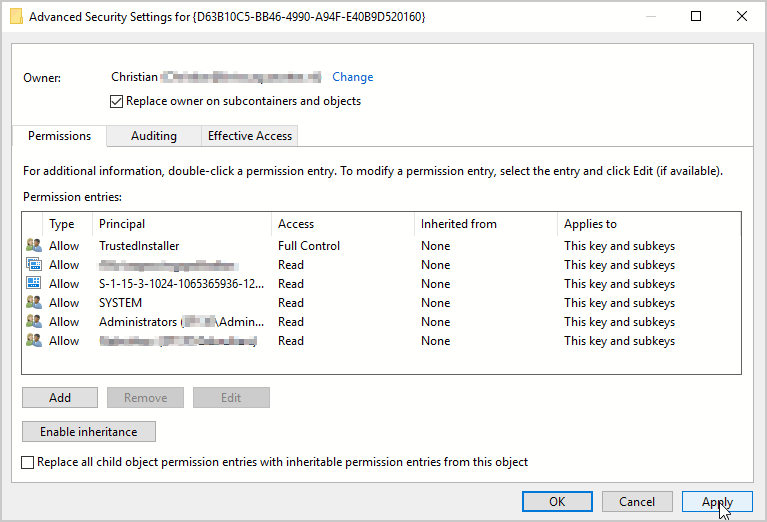Click Apply to save changes

[717, 501]
